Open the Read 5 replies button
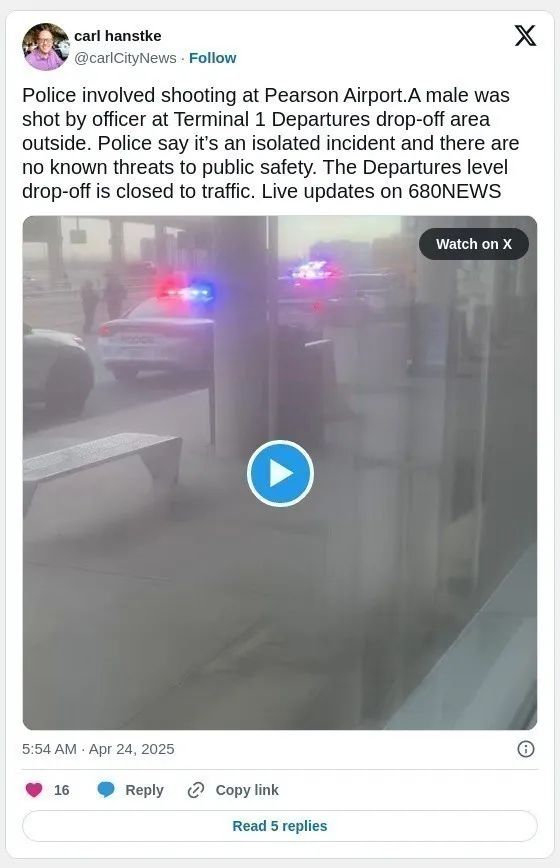 [x=280, y=826]
